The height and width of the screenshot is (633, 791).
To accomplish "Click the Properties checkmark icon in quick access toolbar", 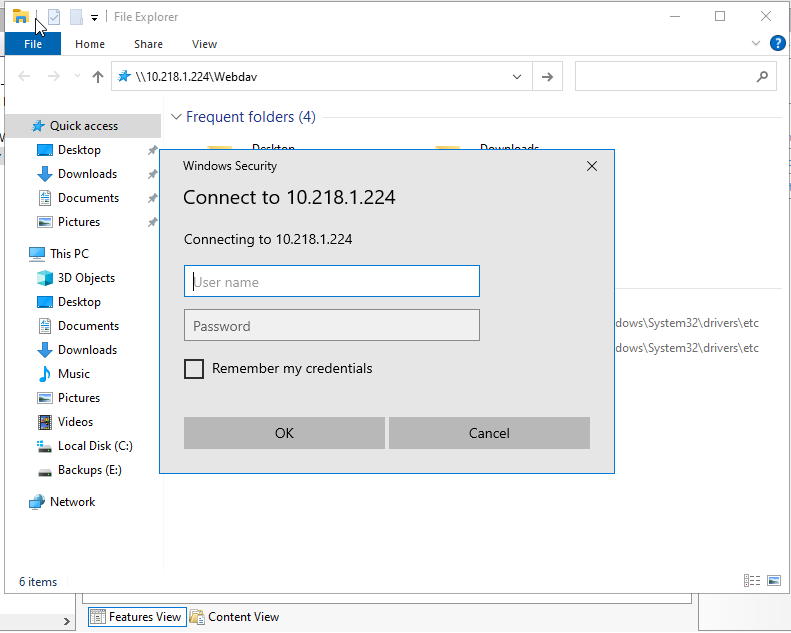I will coord(54,17).
